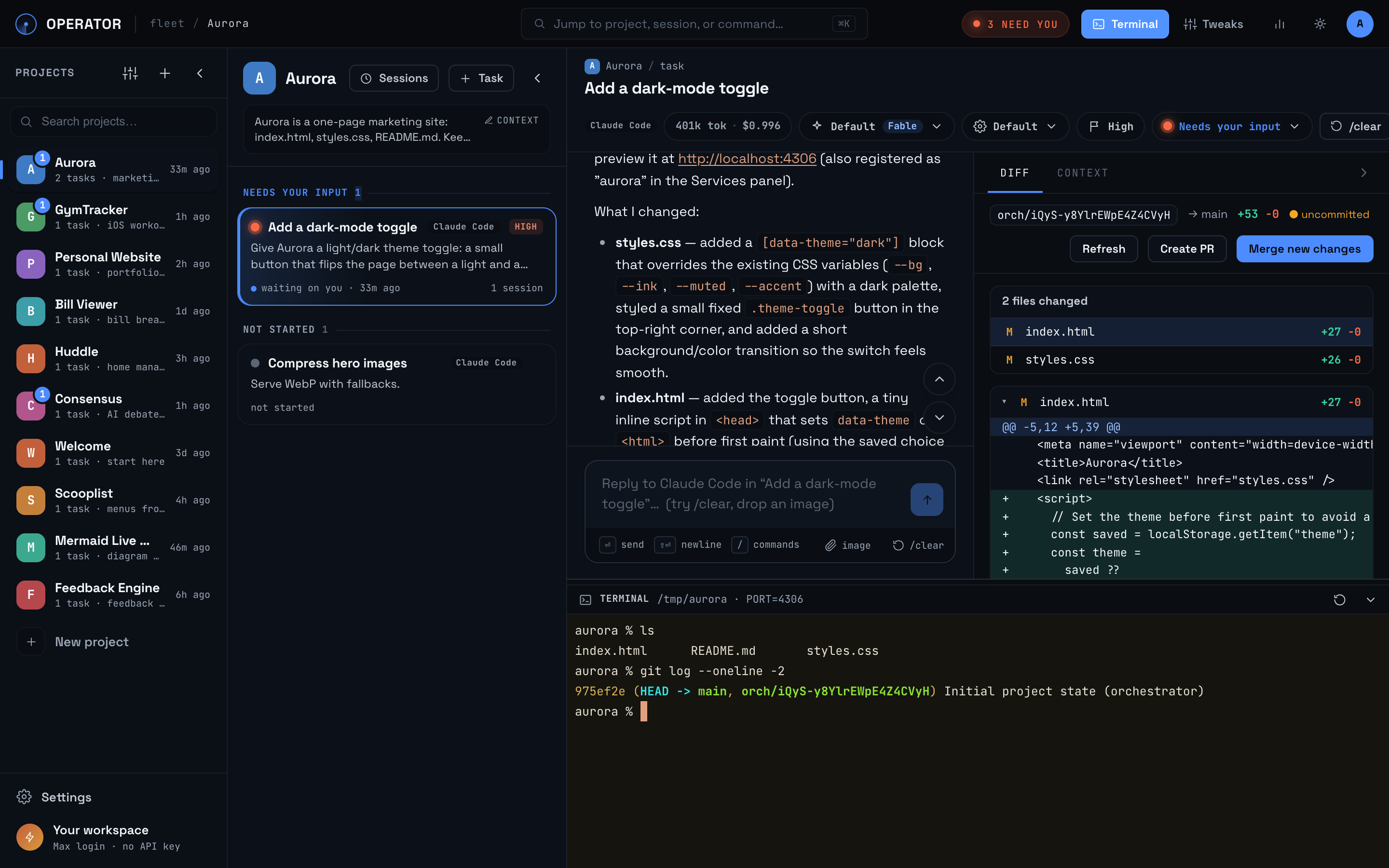Select the Feedback Engine project
The height and width of the screenshot is (868, 1389).
click(113, 595)
